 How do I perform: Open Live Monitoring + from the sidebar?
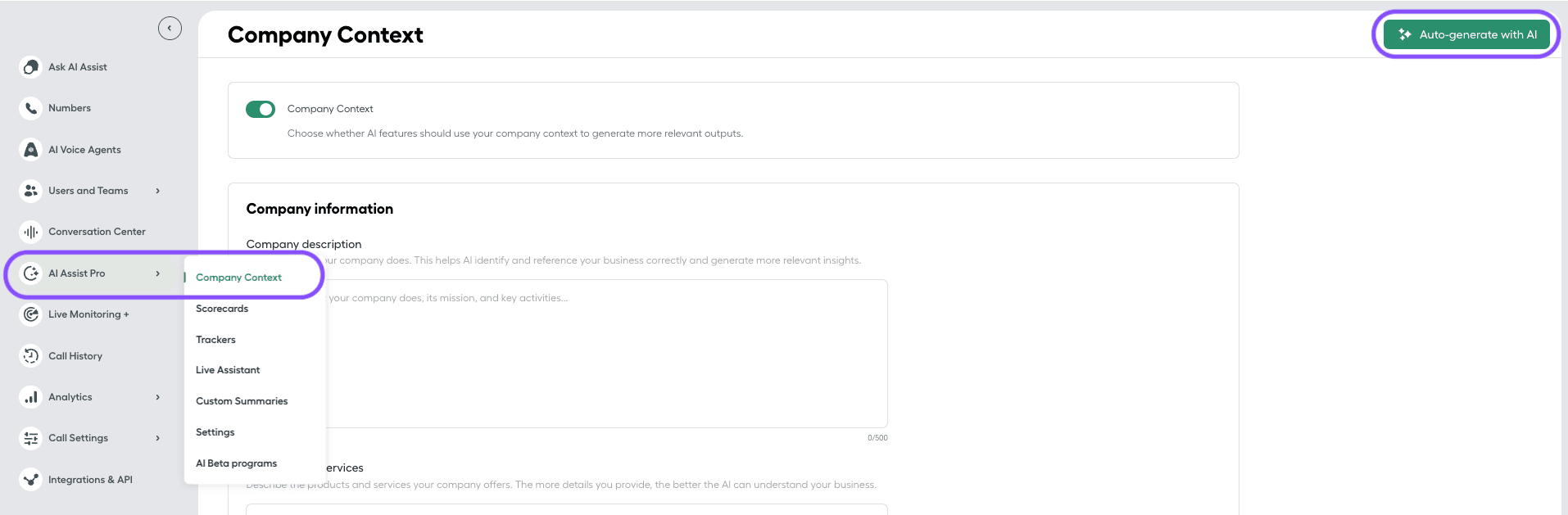[x=88, y=314]
